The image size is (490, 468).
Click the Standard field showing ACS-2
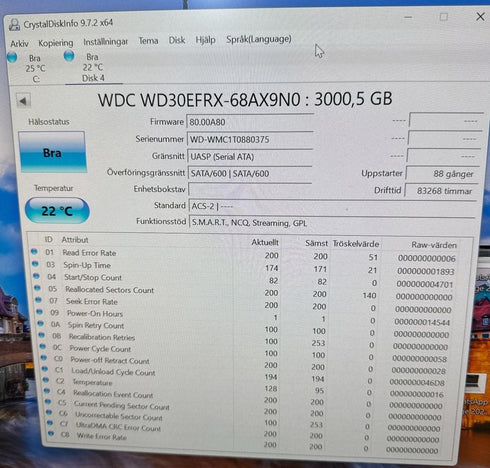[333, 206]
